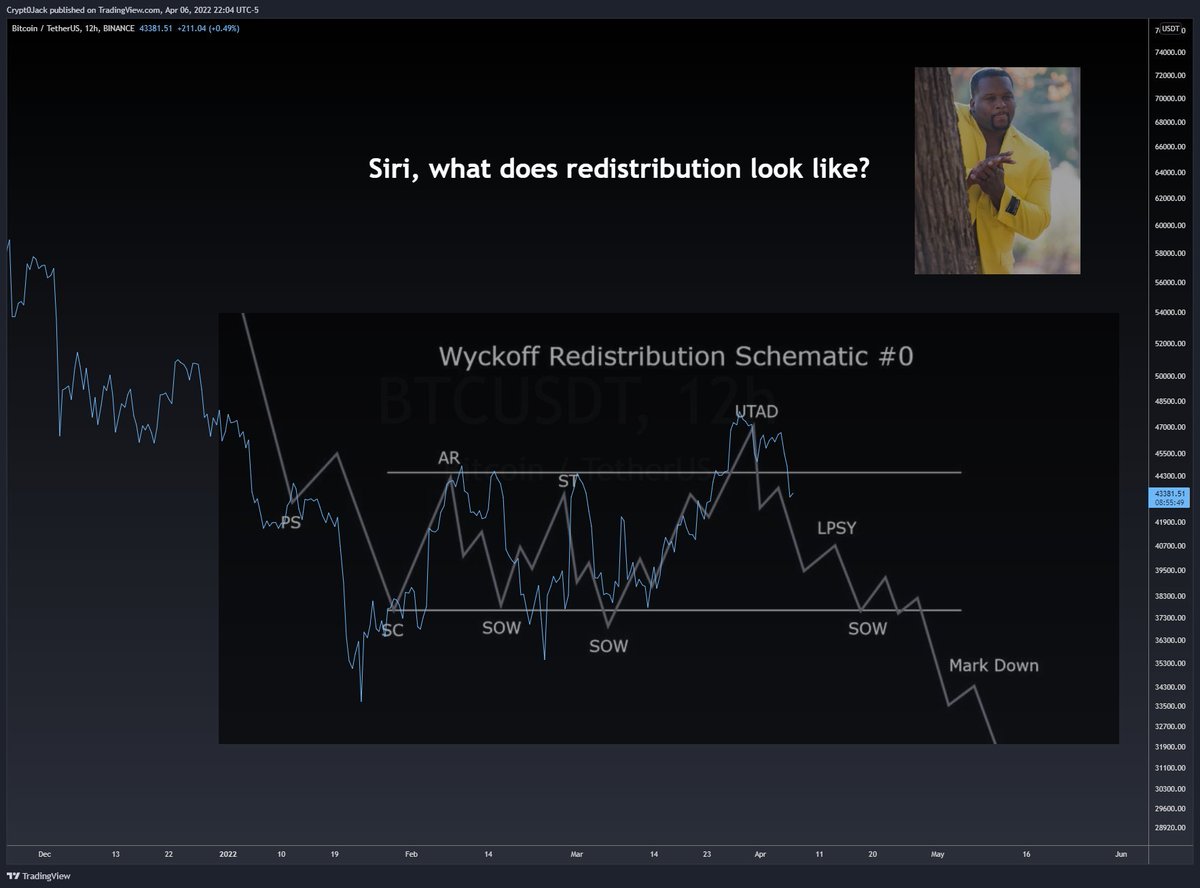1200x888 pixels.
Task: Click the 38300.00 price axis label
Action: point(1170,596)
